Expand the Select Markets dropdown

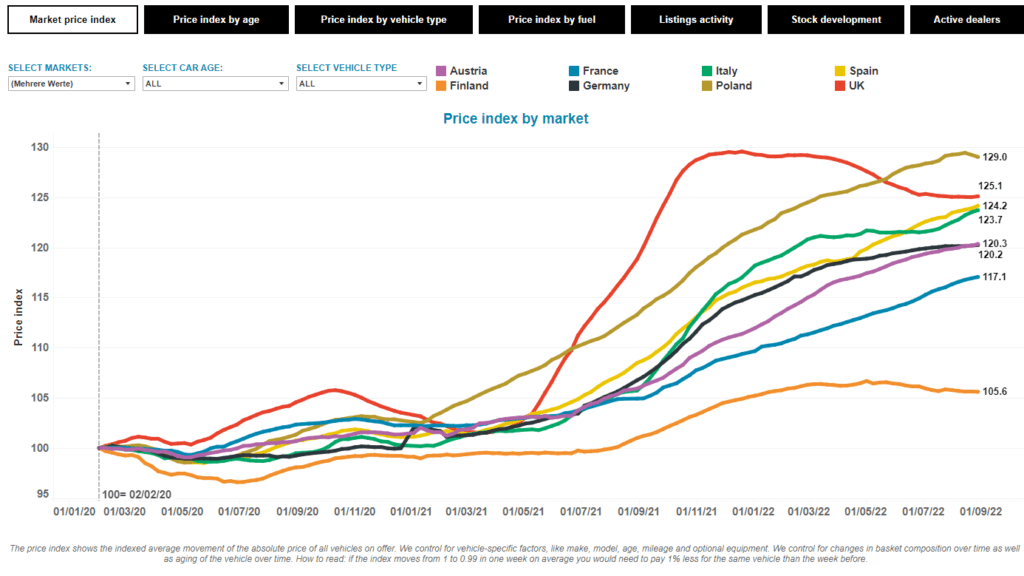(x=70, y=84)
